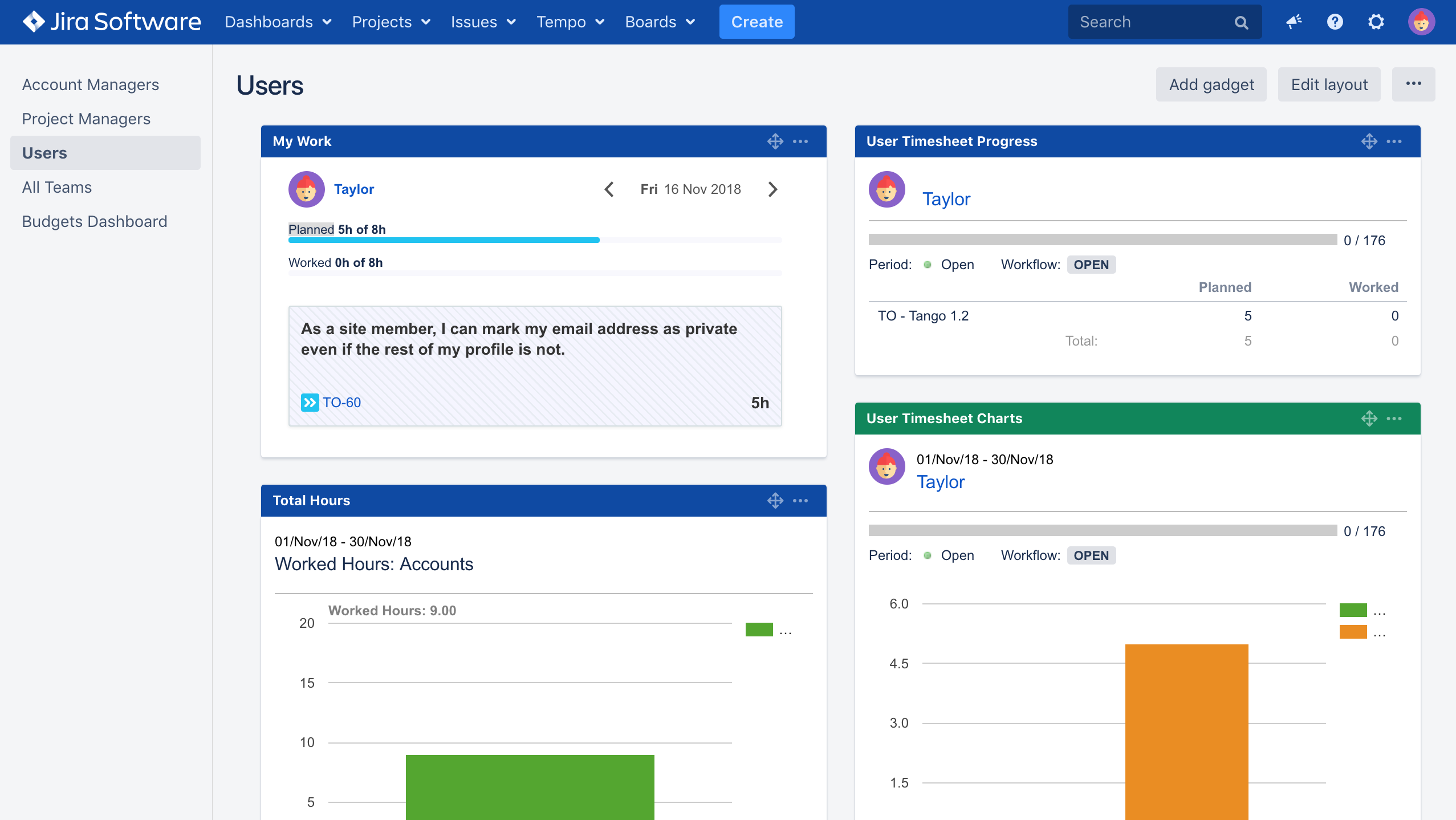Click the announcements megaphone icon
Image resolution: width=1456 pixels, height=820 pixels.
[x=1293, y=22]
